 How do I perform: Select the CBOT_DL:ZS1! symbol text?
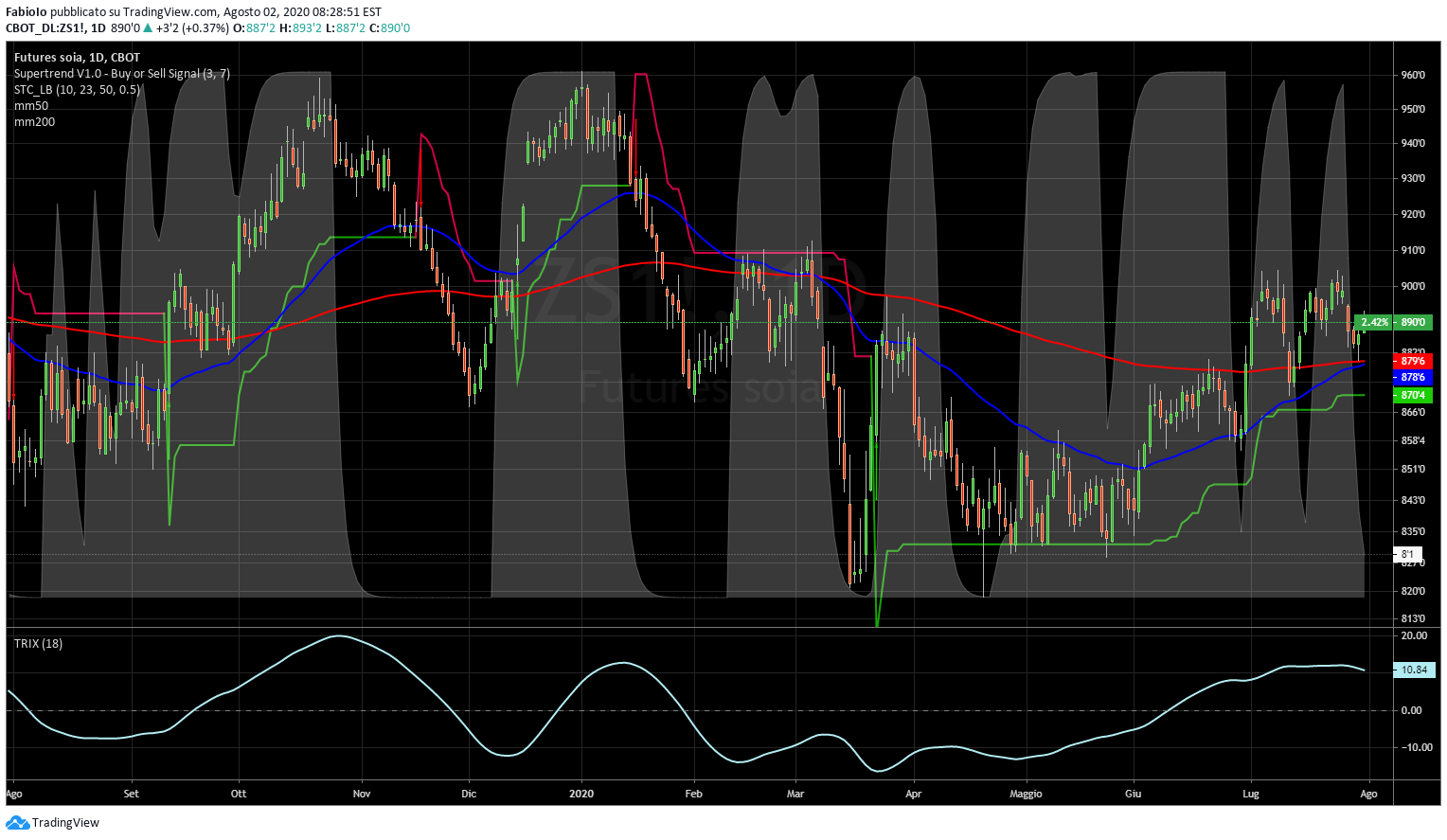(x=45, y=27)
